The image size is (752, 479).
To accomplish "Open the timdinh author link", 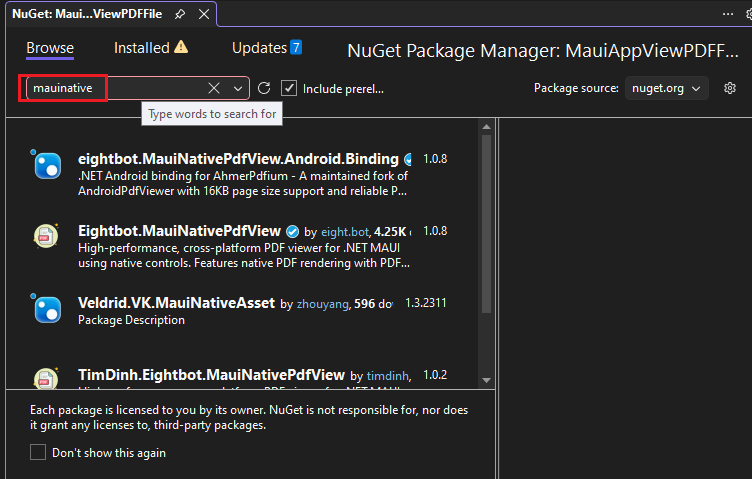I will (388, 376).
